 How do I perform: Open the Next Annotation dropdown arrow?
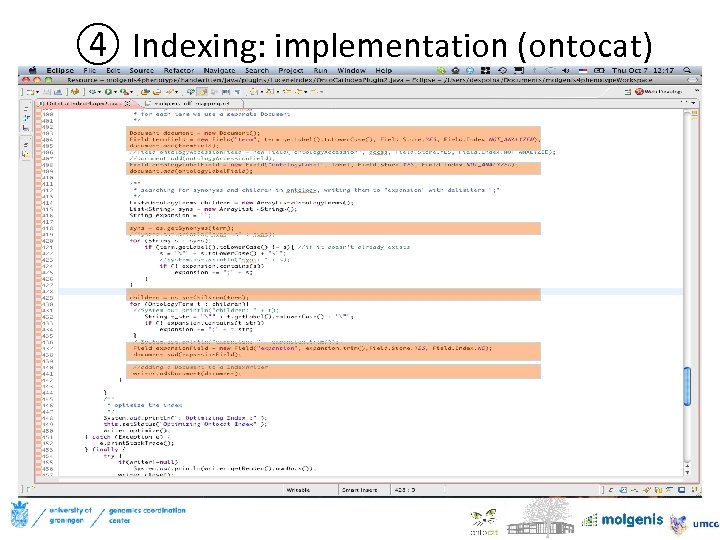tap(262, 92)
